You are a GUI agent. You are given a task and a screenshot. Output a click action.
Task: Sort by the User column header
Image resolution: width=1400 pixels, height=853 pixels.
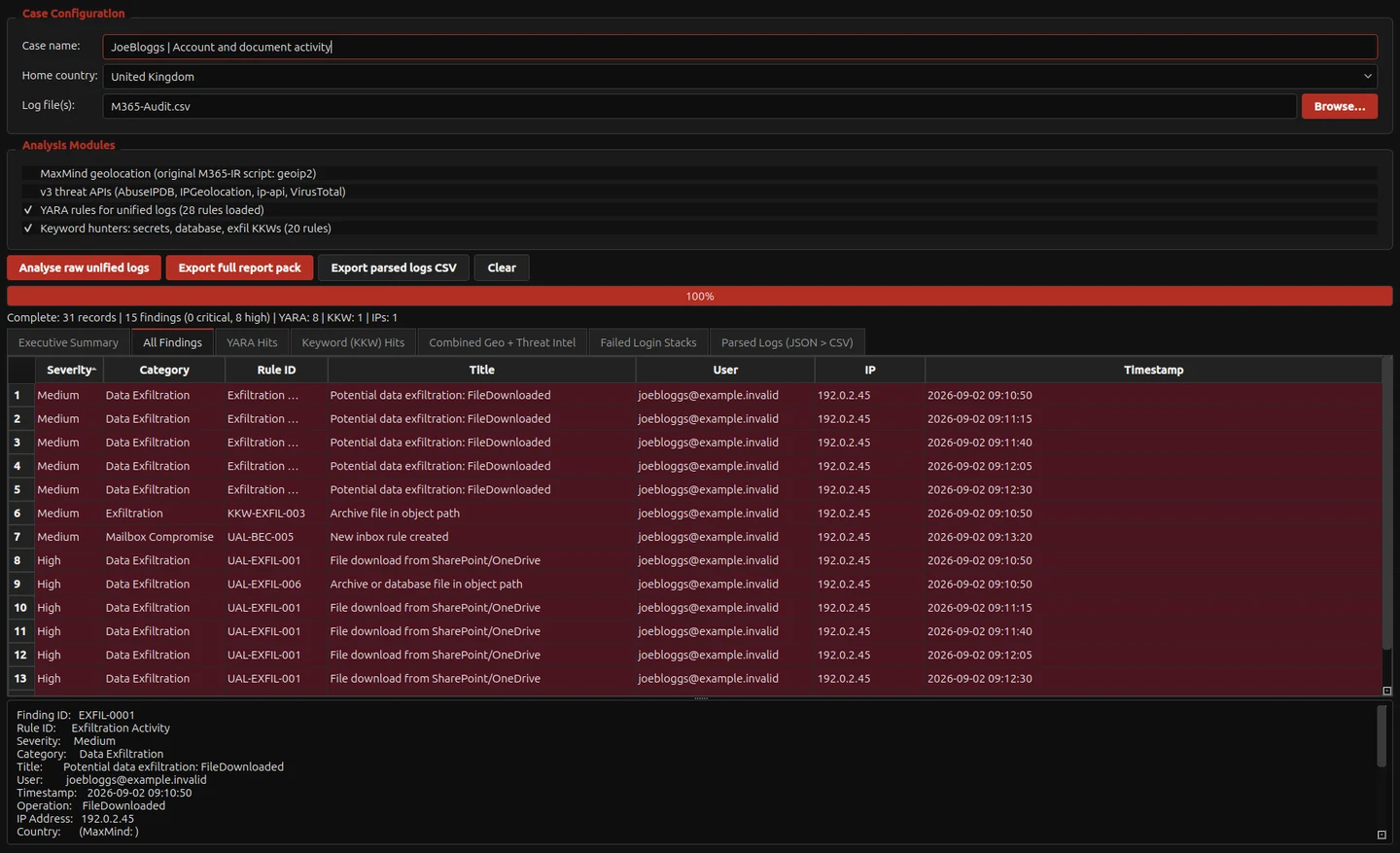[x=725, y=370]
